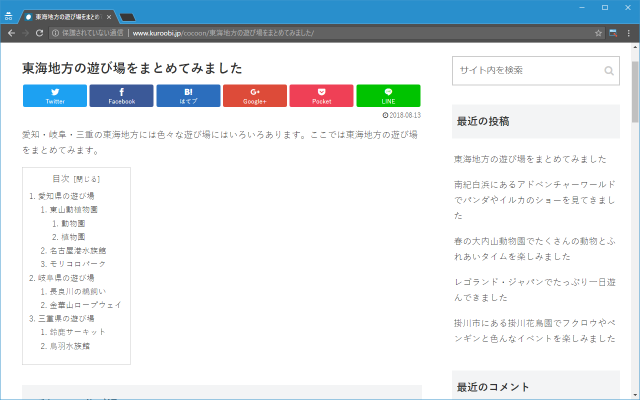Bookmark the page with Hatena (はてブ)
640x400 pixels.
pos(188,96)
